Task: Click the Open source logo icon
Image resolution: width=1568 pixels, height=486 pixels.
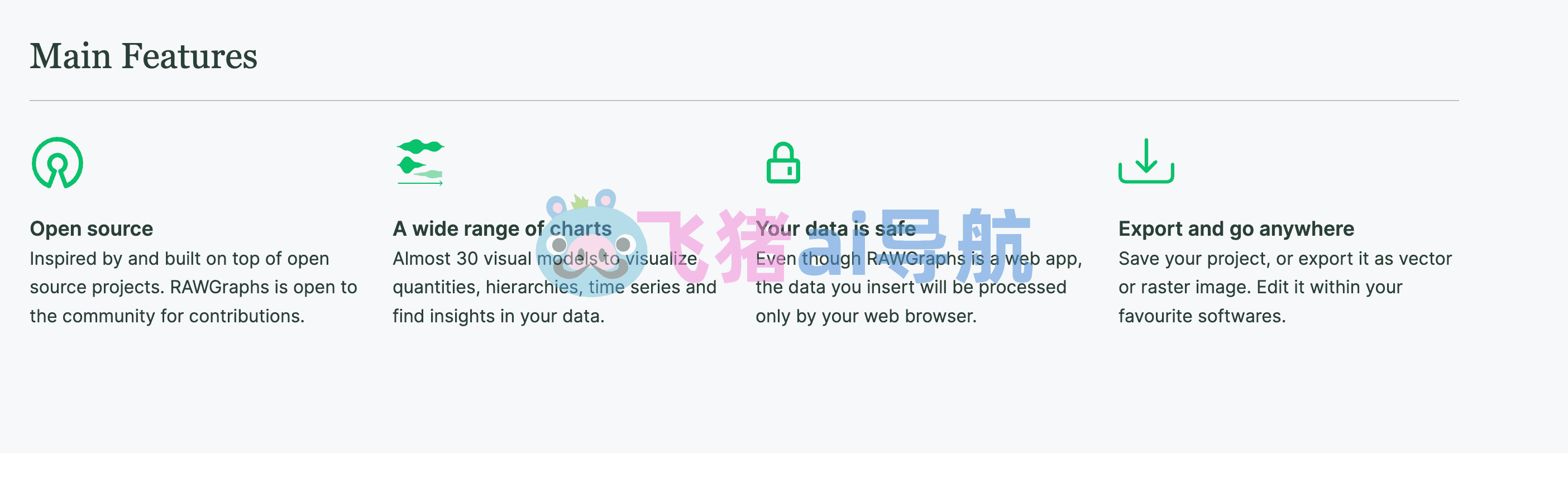Action: [x=57, y=163]
